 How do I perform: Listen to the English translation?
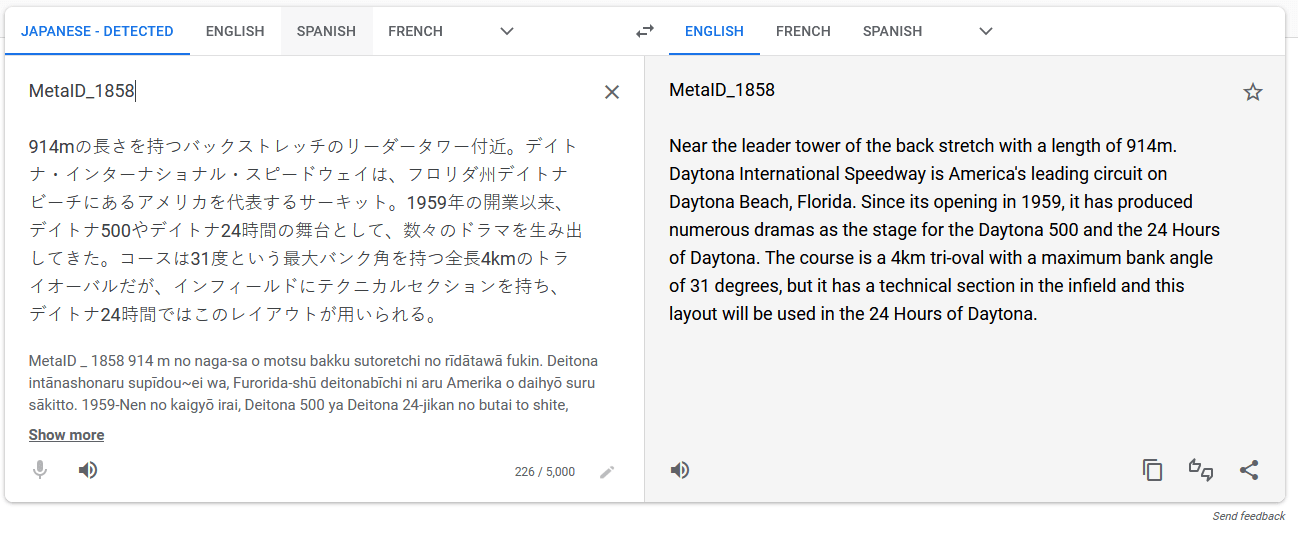click(680, 470)
